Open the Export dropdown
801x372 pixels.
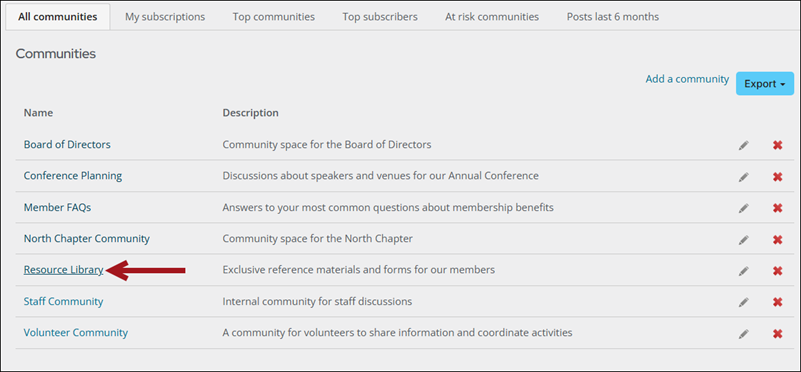click(765, 84)
